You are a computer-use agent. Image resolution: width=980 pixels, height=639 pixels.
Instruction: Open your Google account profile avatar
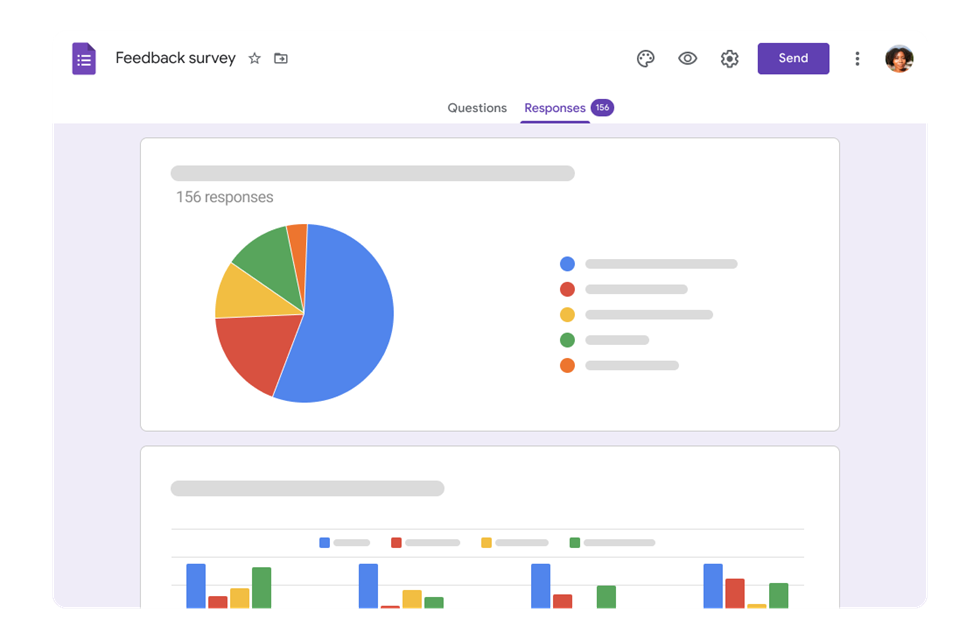[901, 59]
